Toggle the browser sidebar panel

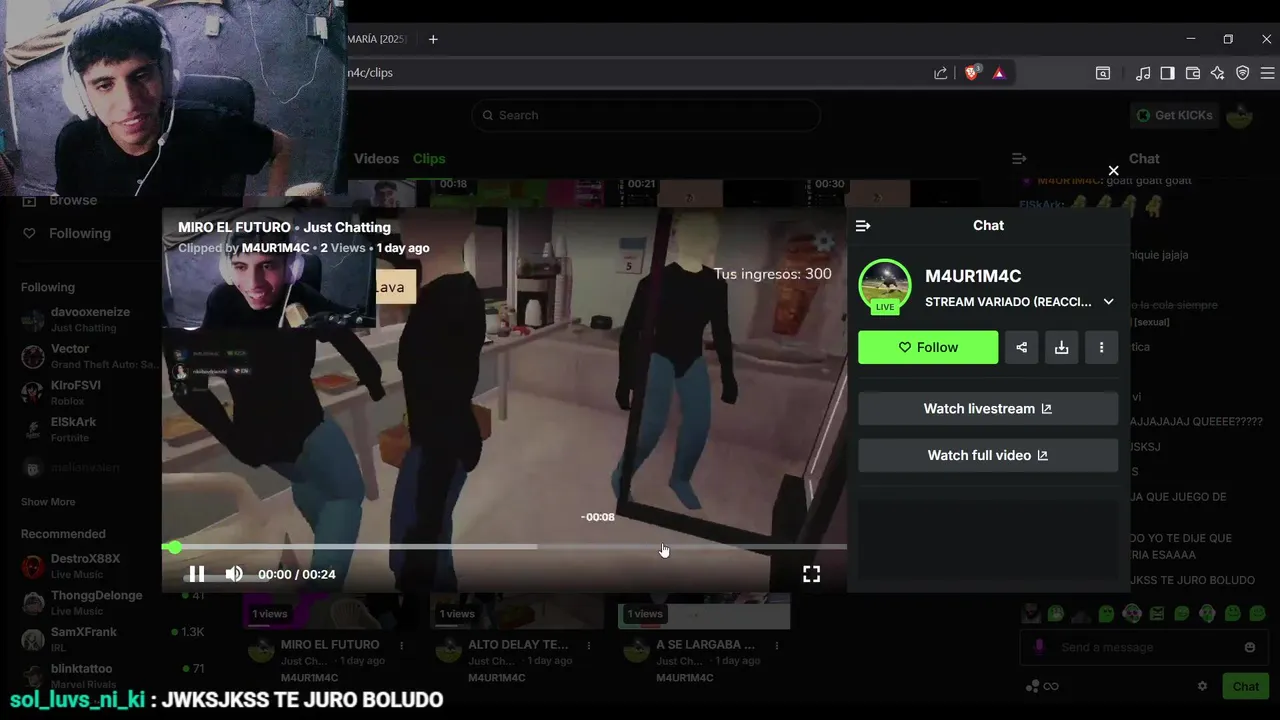[x=1167, y=73]
